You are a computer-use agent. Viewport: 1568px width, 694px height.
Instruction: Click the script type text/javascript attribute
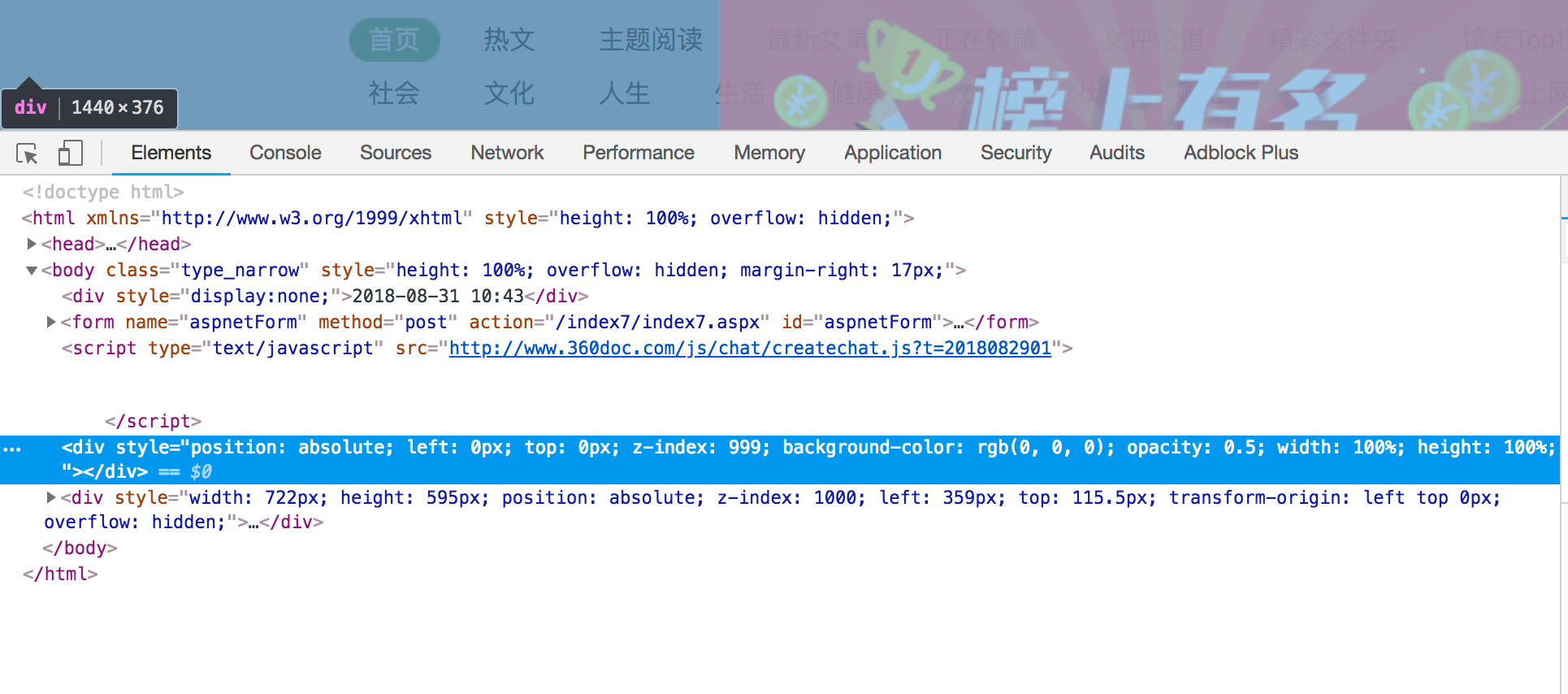coord(266,349)
